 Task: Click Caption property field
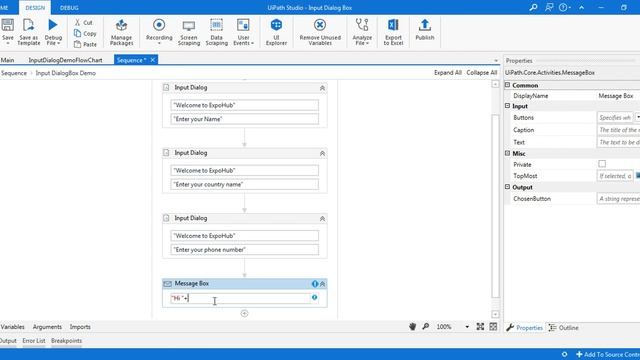pos(618,130)
